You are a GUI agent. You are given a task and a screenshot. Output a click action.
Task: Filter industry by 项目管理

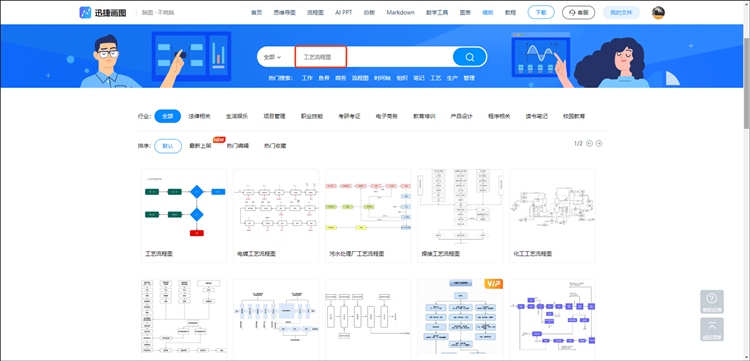click(275, 116)
